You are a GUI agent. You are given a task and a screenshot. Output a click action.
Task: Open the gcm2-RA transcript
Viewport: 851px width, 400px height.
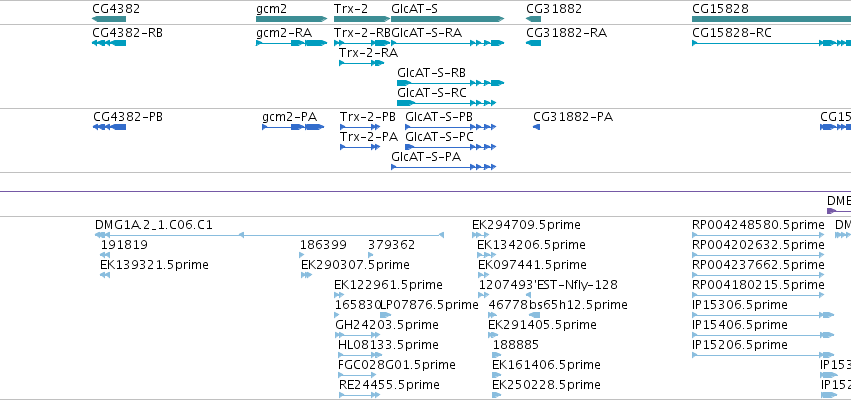(x=291, y=43)
